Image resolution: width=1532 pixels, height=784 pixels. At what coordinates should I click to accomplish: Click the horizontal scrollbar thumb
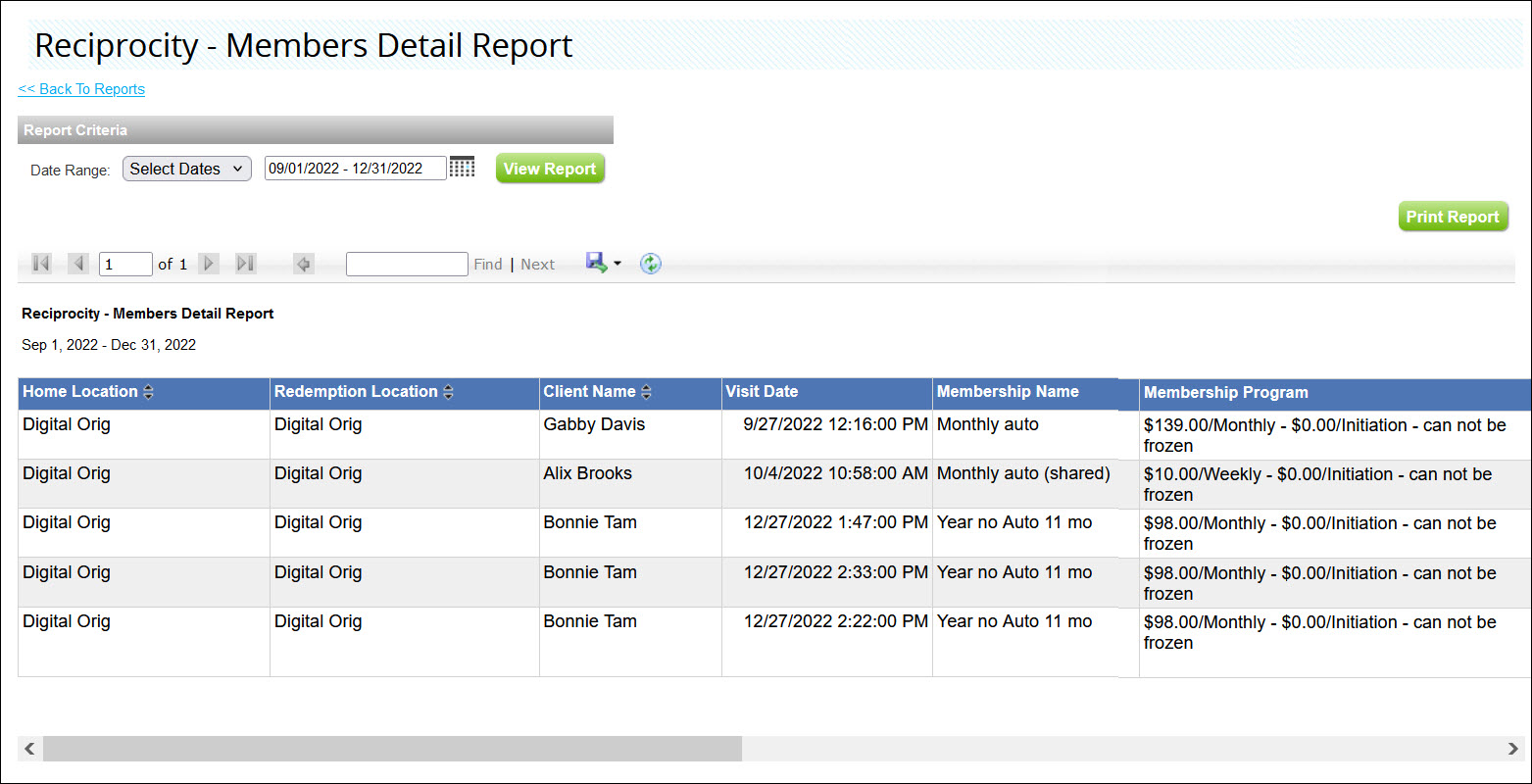point(392,749)
